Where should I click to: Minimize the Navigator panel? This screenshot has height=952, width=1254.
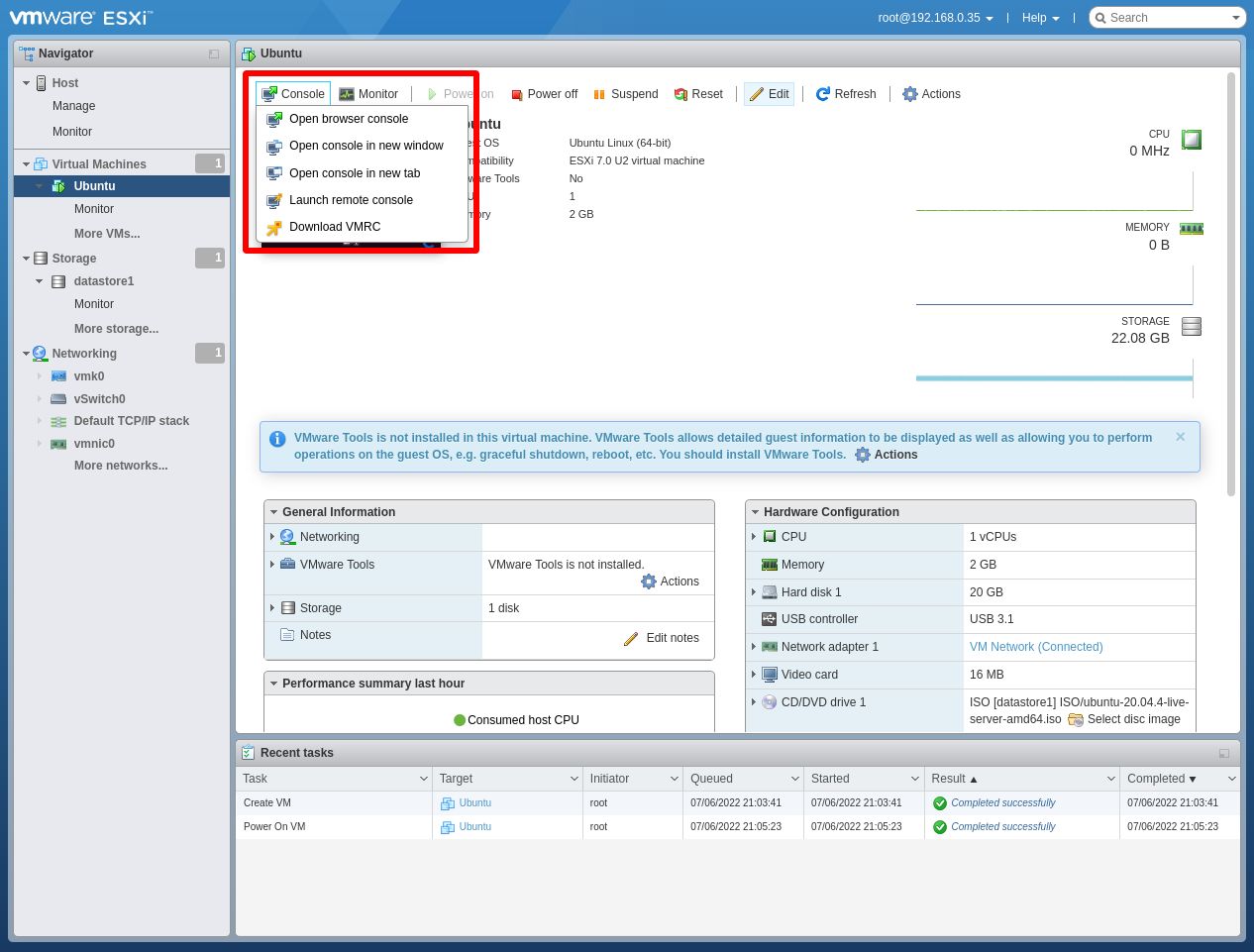click(214, 53)
